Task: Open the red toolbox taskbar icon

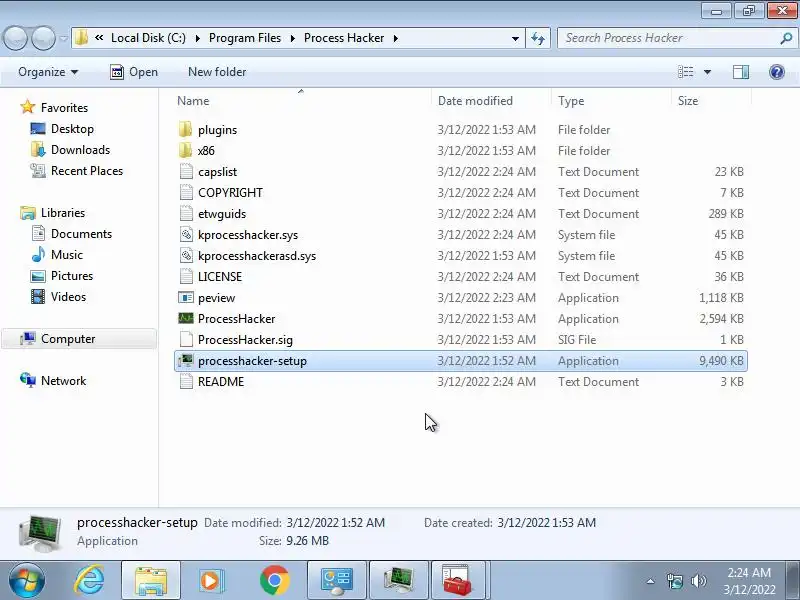Action: [457, 581]
